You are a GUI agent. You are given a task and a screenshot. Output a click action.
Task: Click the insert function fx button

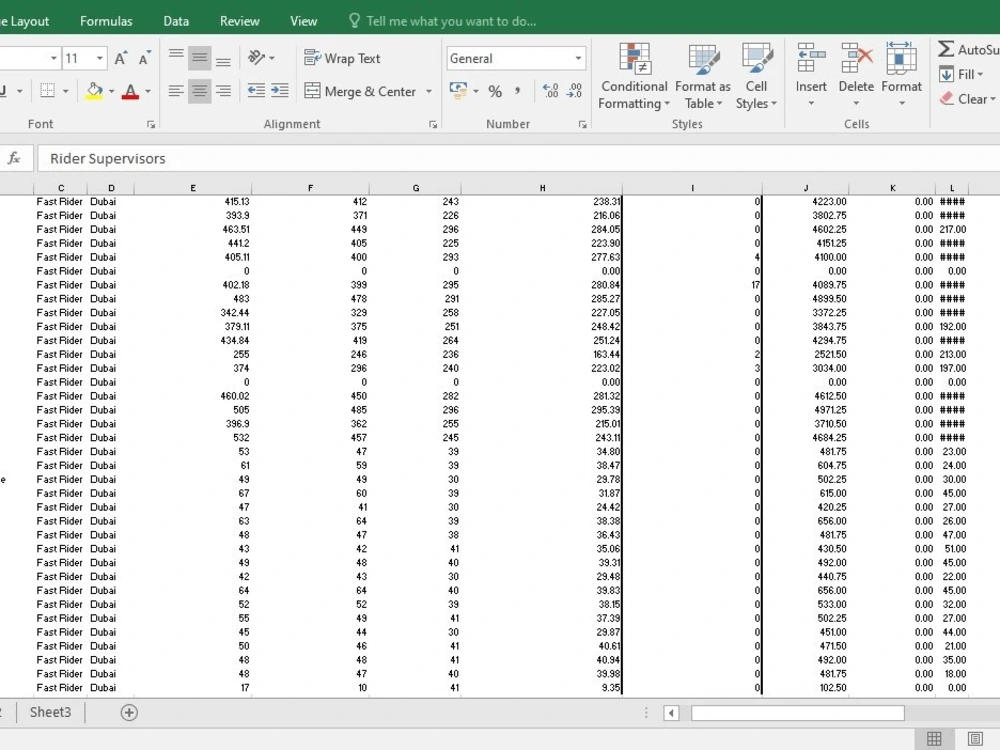pos(14,158)
